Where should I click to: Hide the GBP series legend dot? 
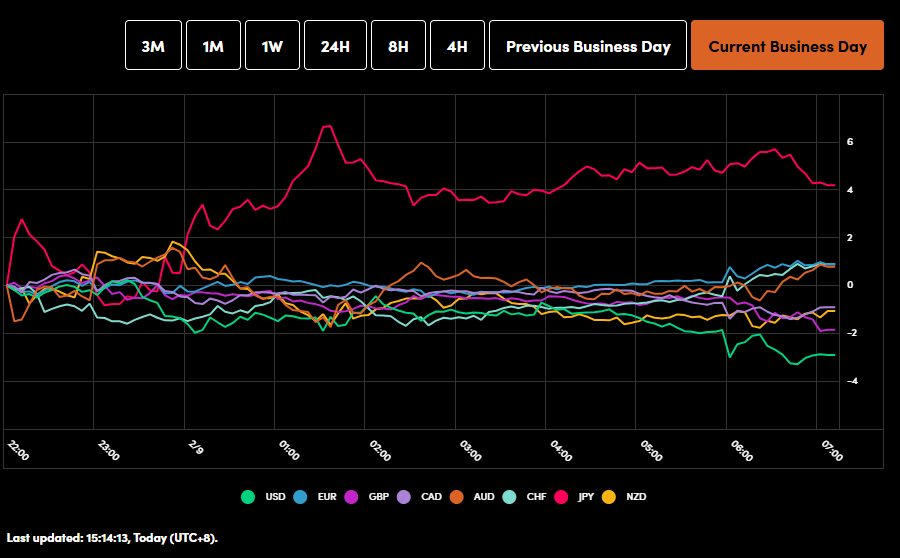click(x=351, y=497)
